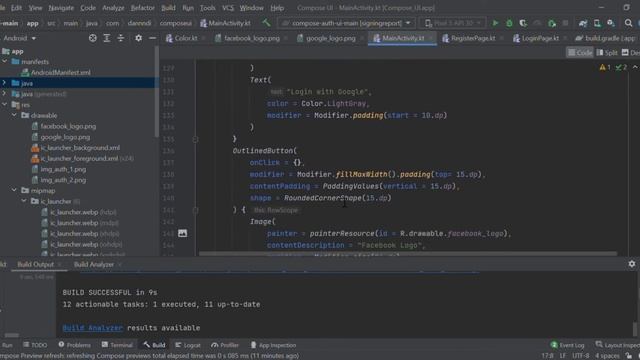Collapse the manifests folder
The width and height of the screenshot is (640, 360).
point(4,61)
